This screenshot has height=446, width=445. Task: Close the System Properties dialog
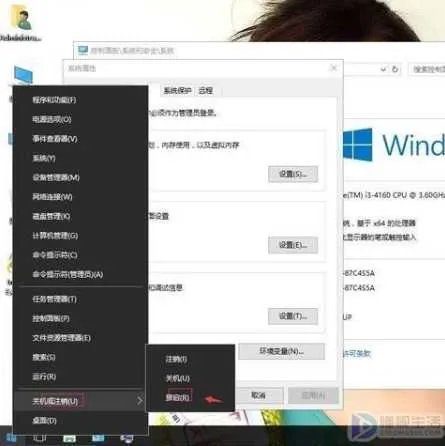(x=333, y=68)
